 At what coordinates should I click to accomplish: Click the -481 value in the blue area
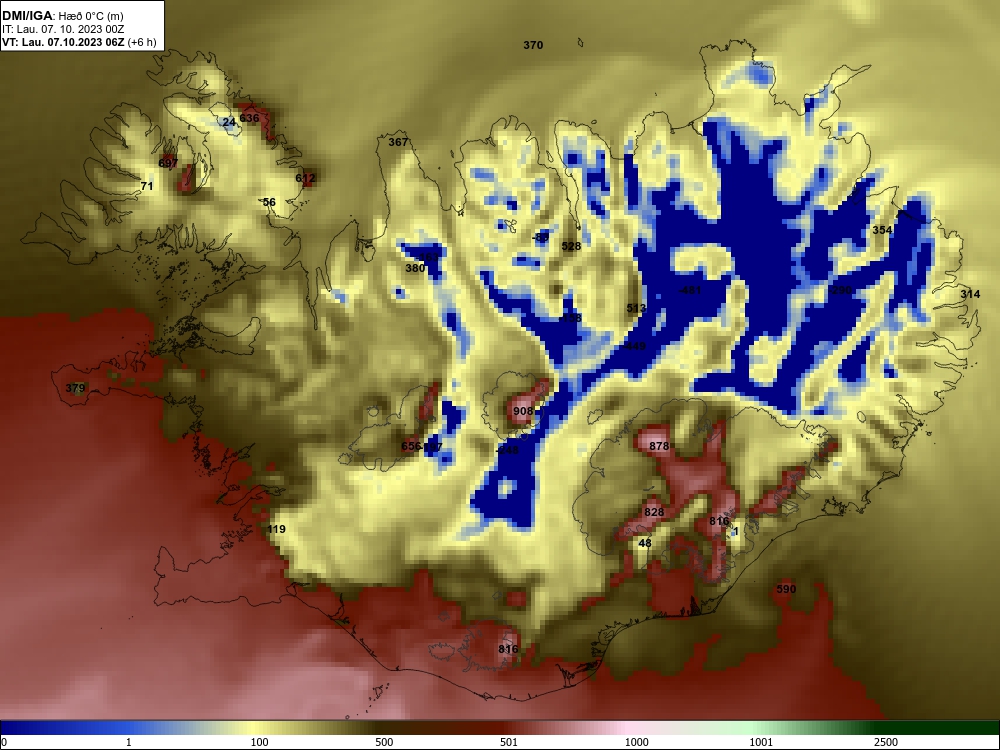(690, 290)
